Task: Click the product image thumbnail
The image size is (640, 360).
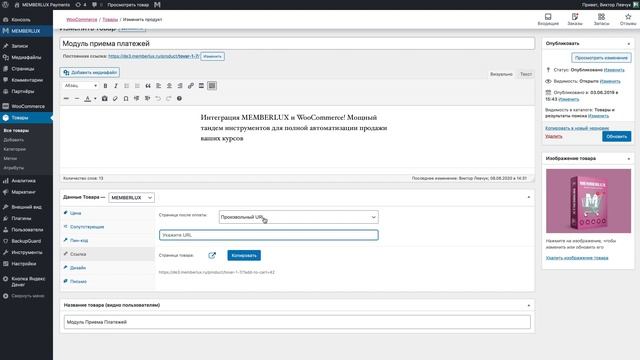Action: [588, 201]
